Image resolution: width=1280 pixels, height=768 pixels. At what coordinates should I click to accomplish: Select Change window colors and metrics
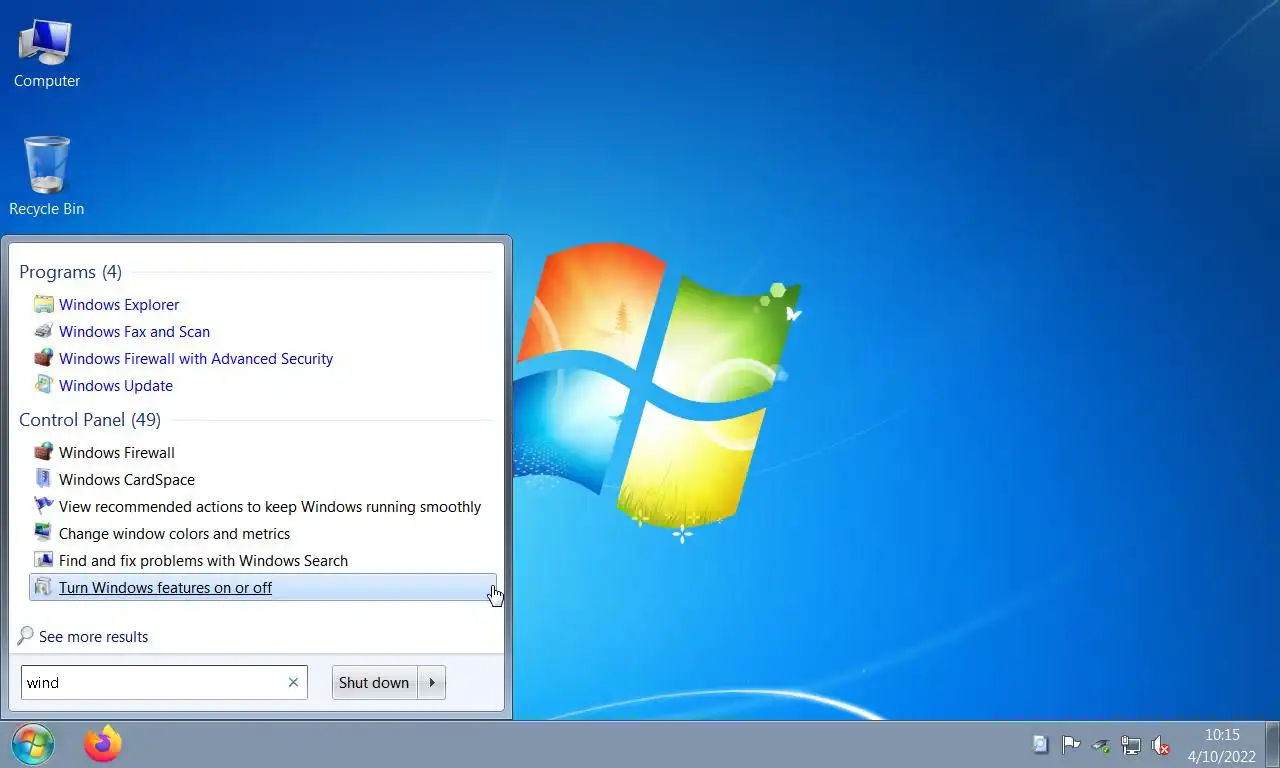174,533
